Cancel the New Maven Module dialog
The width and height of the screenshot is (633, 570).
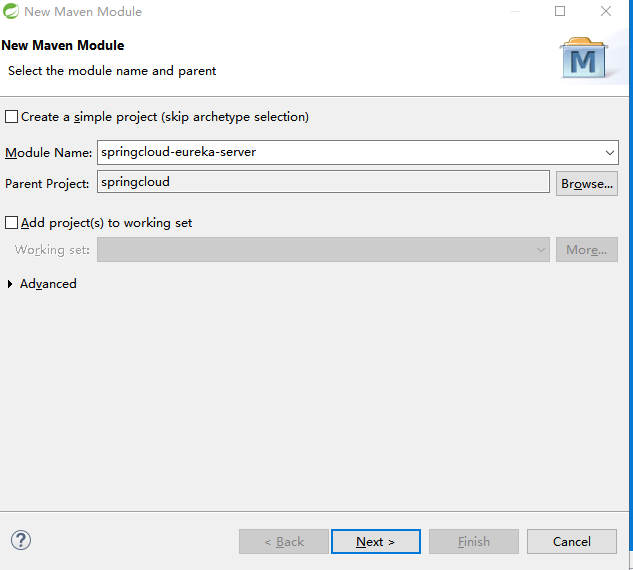[572, 541]
